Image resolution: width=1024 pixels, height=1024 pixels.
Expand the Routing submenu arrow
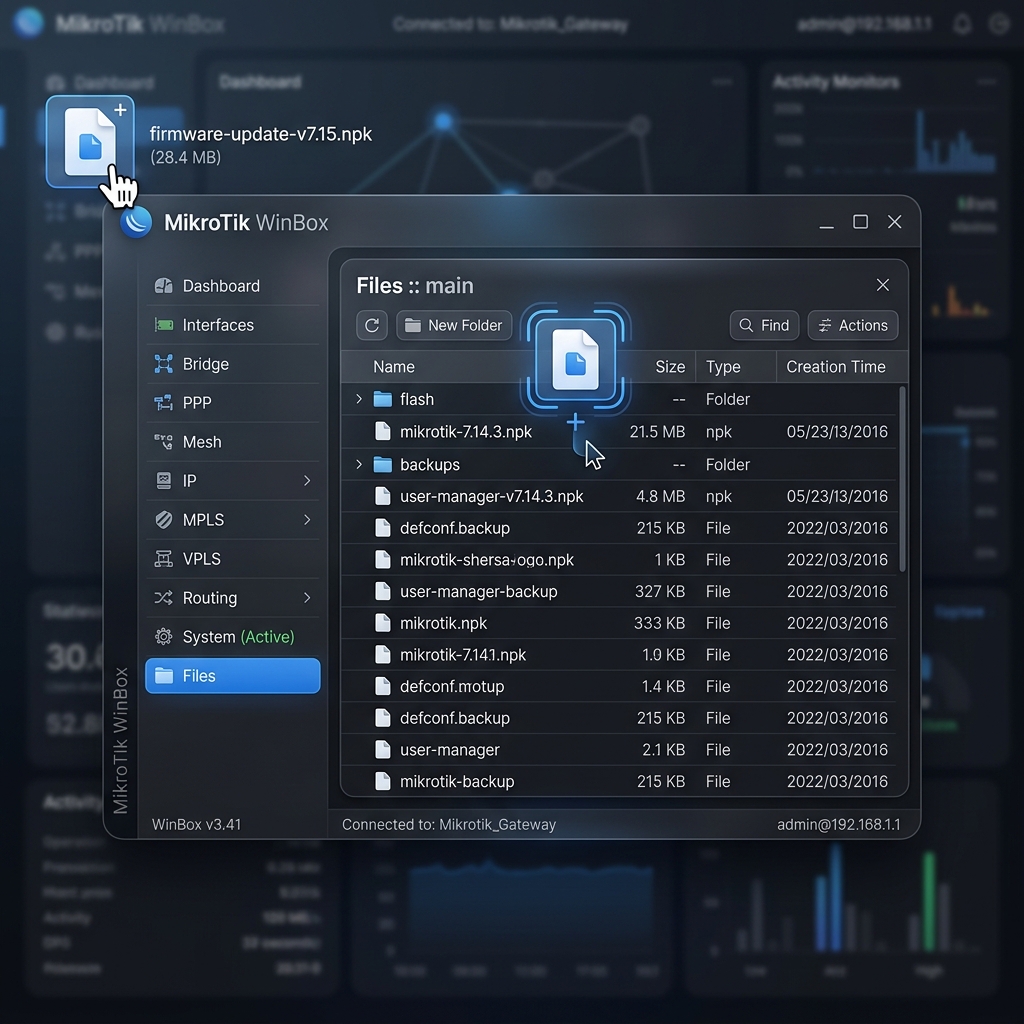[307, 598]
